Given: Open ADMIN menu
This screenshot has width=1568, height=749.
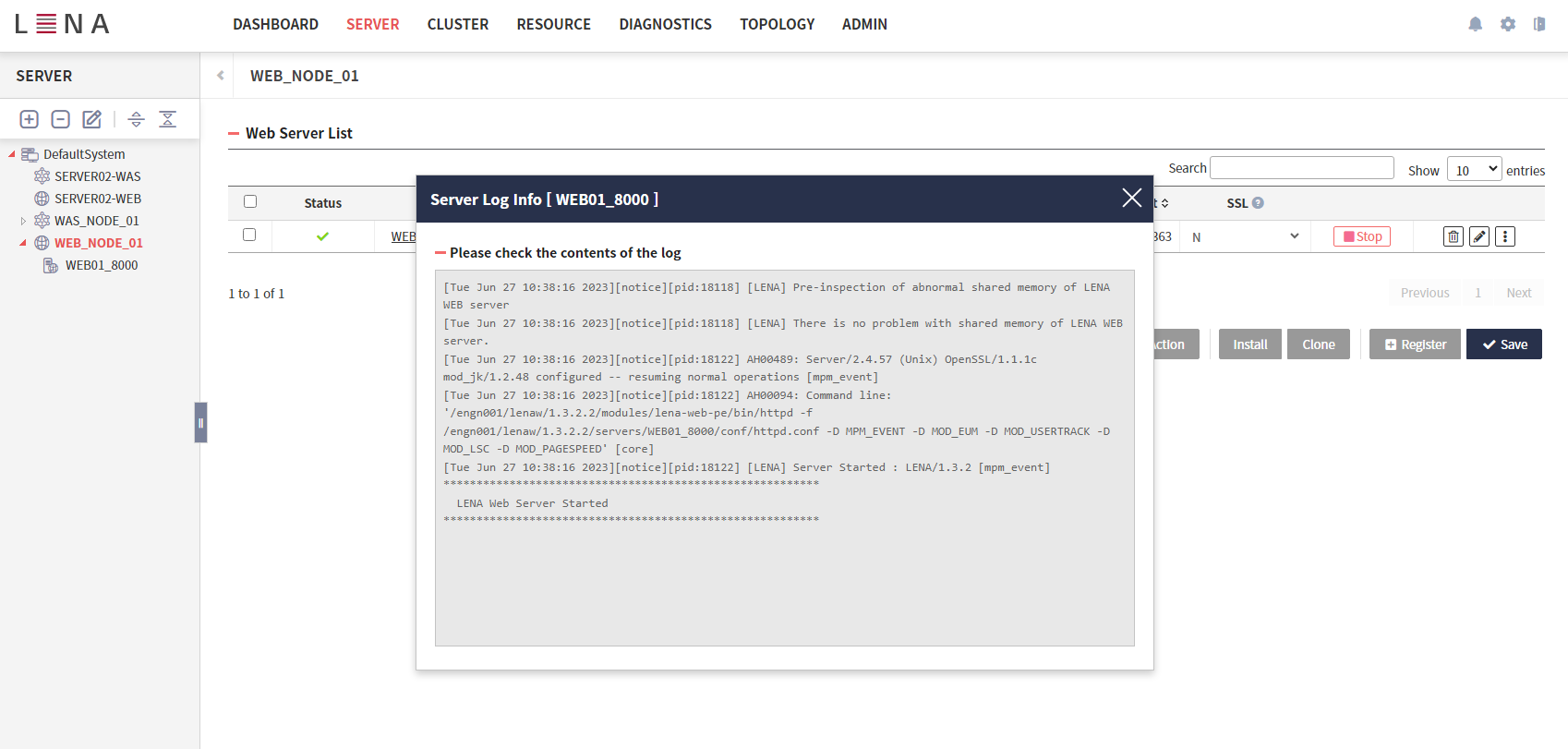Looking at the screenshot, I should [864, 24].
